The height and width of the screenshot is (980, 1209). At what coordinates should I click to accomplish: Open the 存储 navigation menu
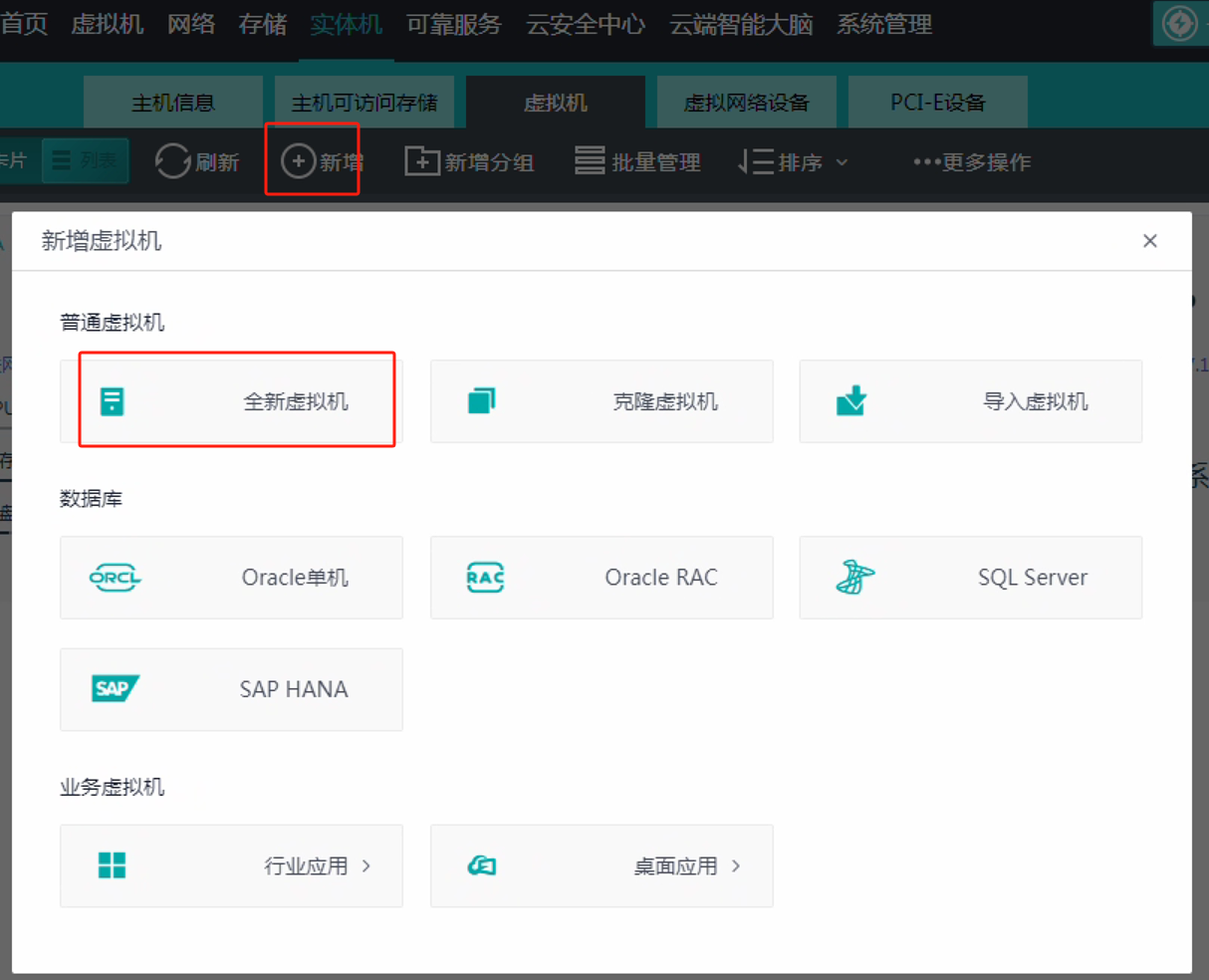pos(263,24)
